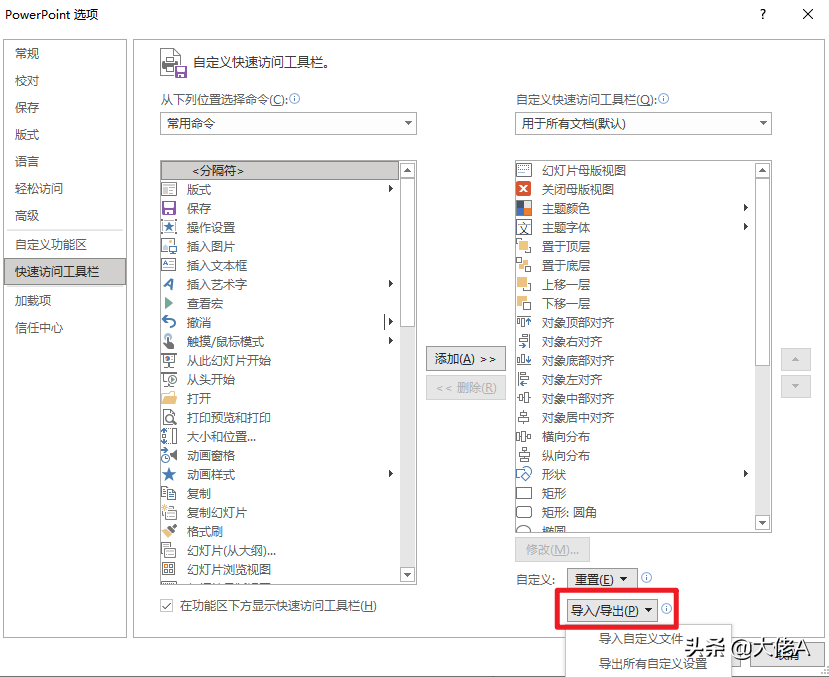Expand the 形状 submenu arrow in right list
Screen dimensions: 829x677
point(745,474)
